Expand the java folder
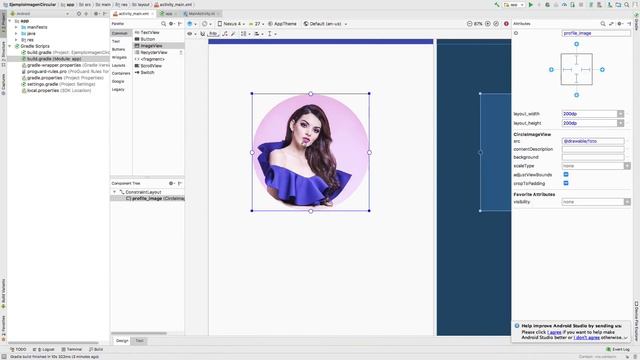Viewport: 640px width, 360px height. tap(16, 33)
